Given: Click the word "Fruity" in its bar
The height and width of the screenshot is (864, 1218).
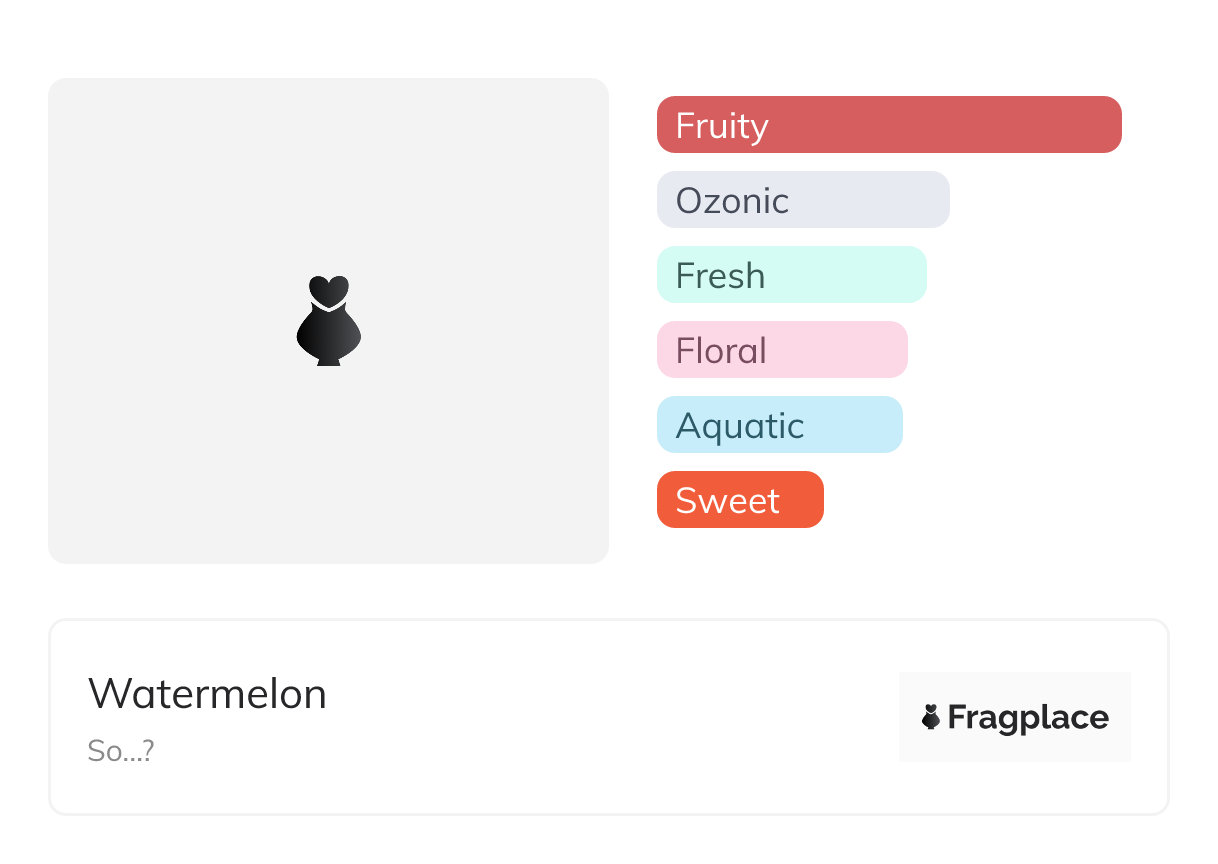Looking at the screenshot, I should [722, 126].
